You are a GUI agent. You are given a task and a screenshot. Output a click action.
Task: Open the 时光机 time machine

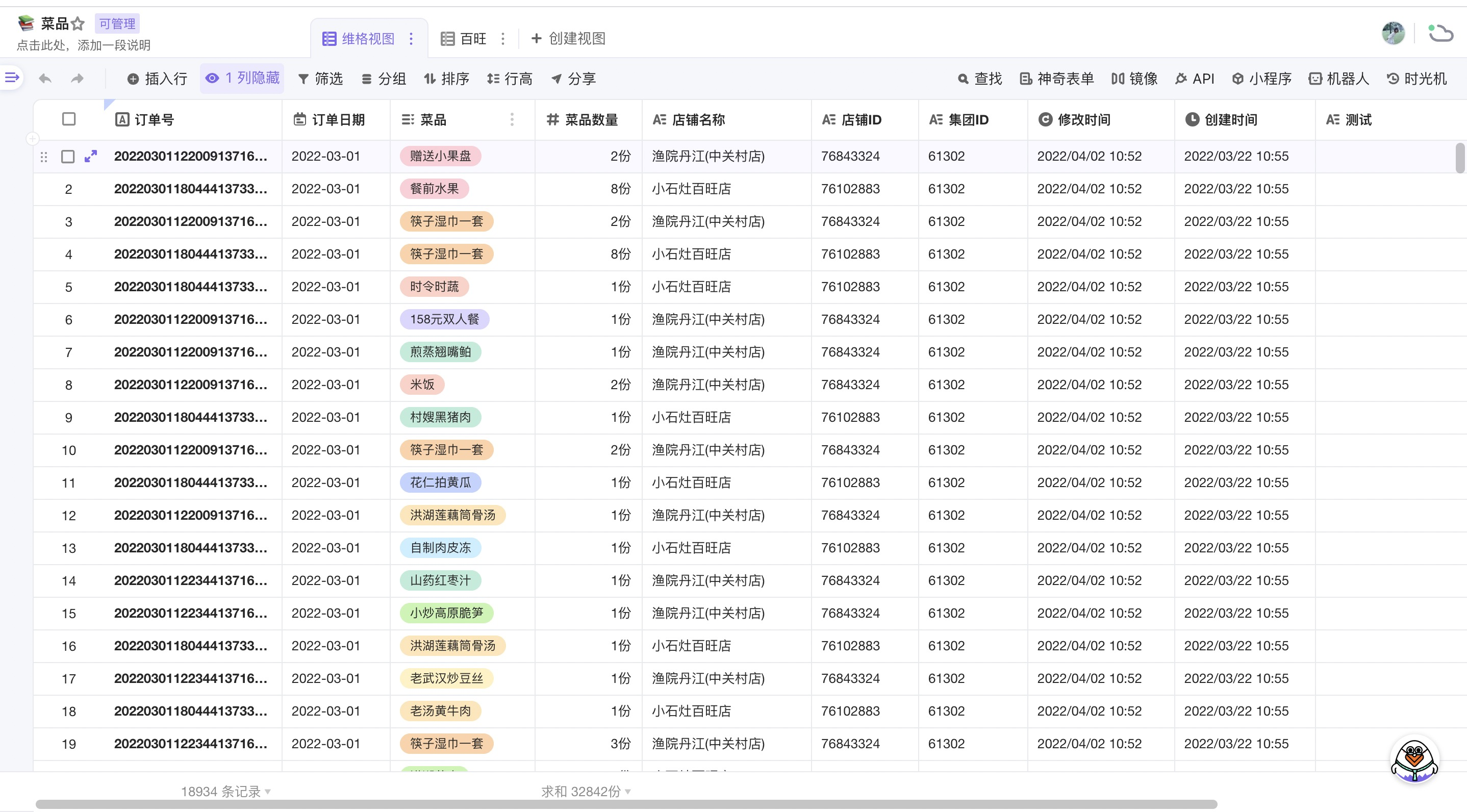point(1417,79)
